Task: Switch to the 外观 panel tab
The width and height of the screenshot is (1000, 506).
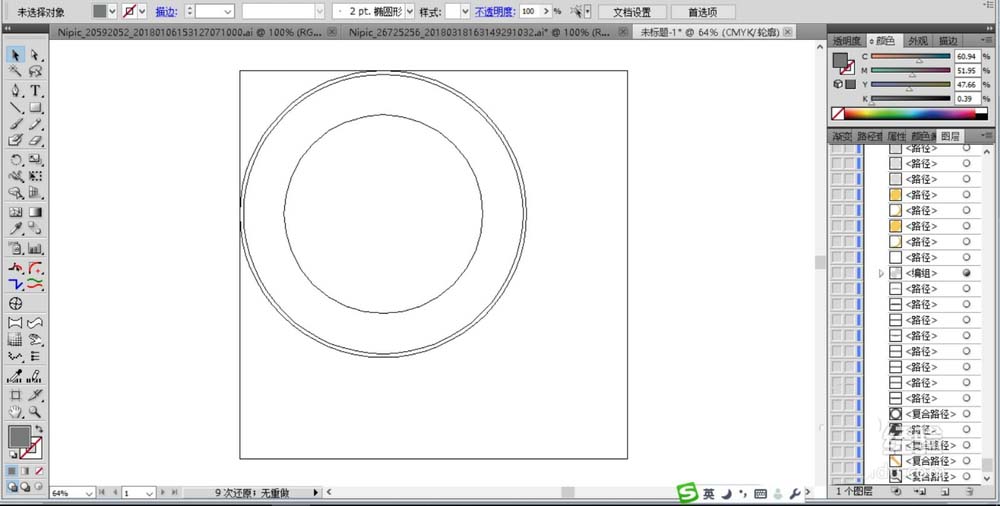Action: [918, 41]
